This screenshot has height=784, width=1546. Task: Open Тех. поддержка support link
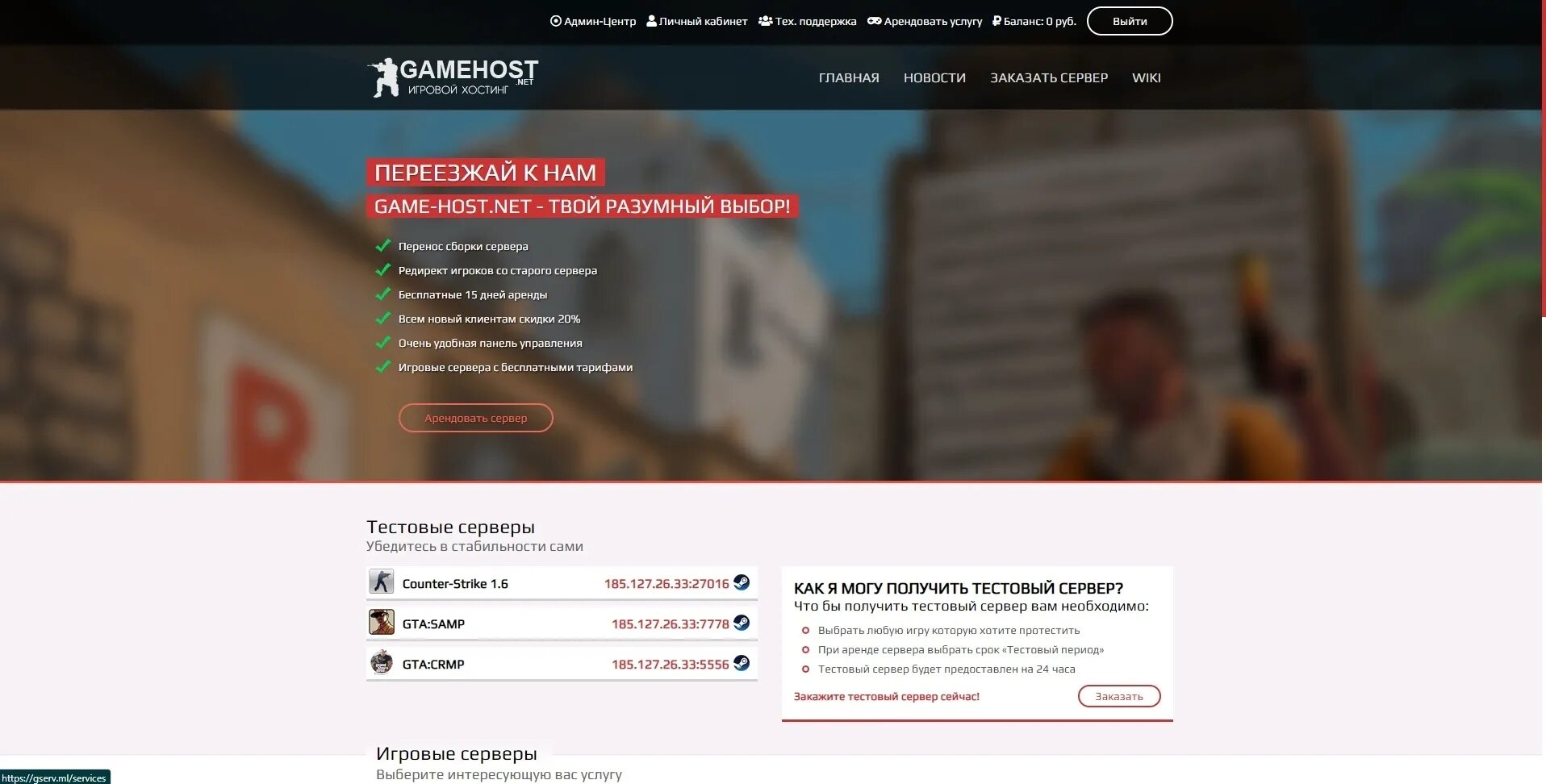(x=808, y=21)
